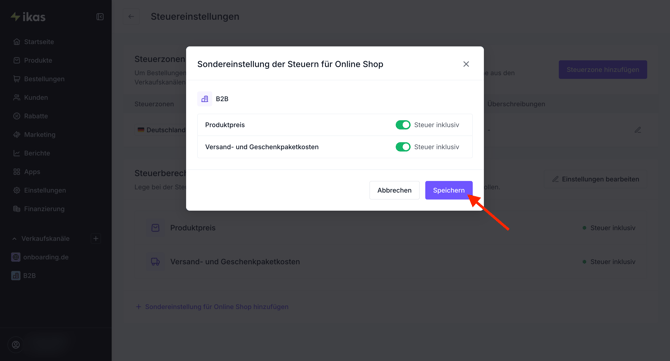670x361 pixels.
Task: Click the Berichte chart icon
Action: click(17, 153)
